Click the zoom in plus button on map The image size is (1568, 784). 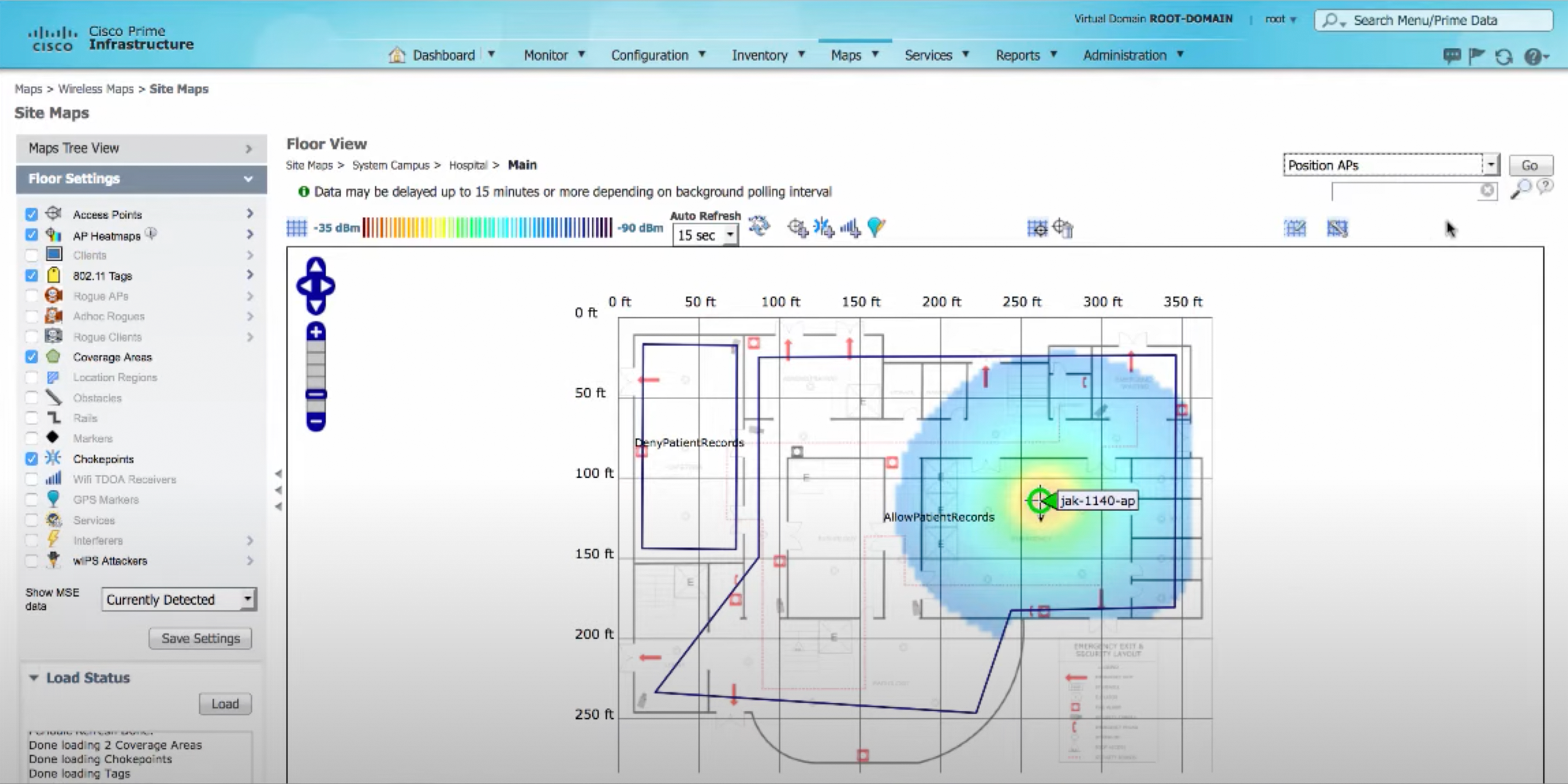pos(316,332)
